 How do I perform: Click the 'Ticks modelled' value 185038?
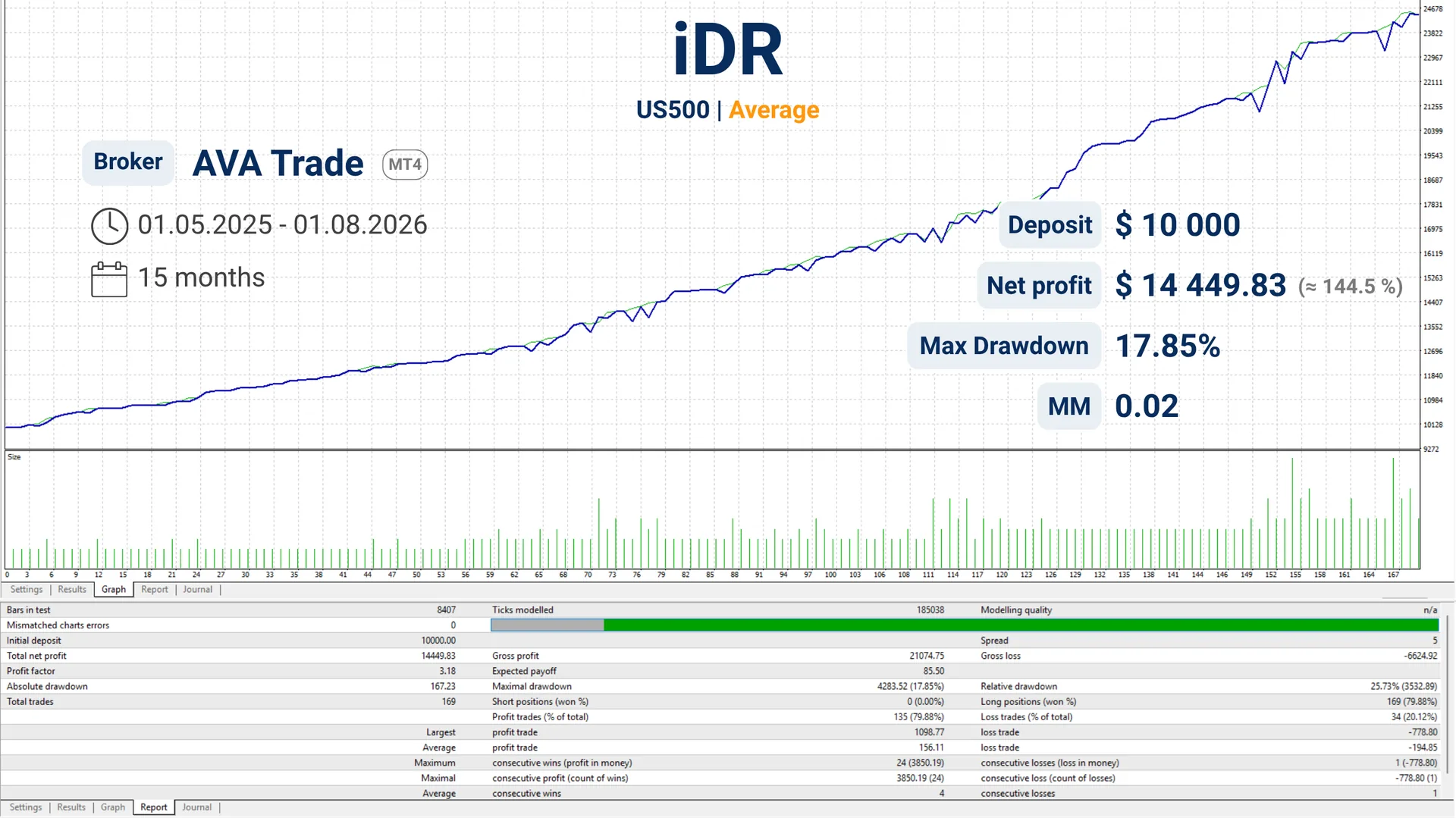930,610
